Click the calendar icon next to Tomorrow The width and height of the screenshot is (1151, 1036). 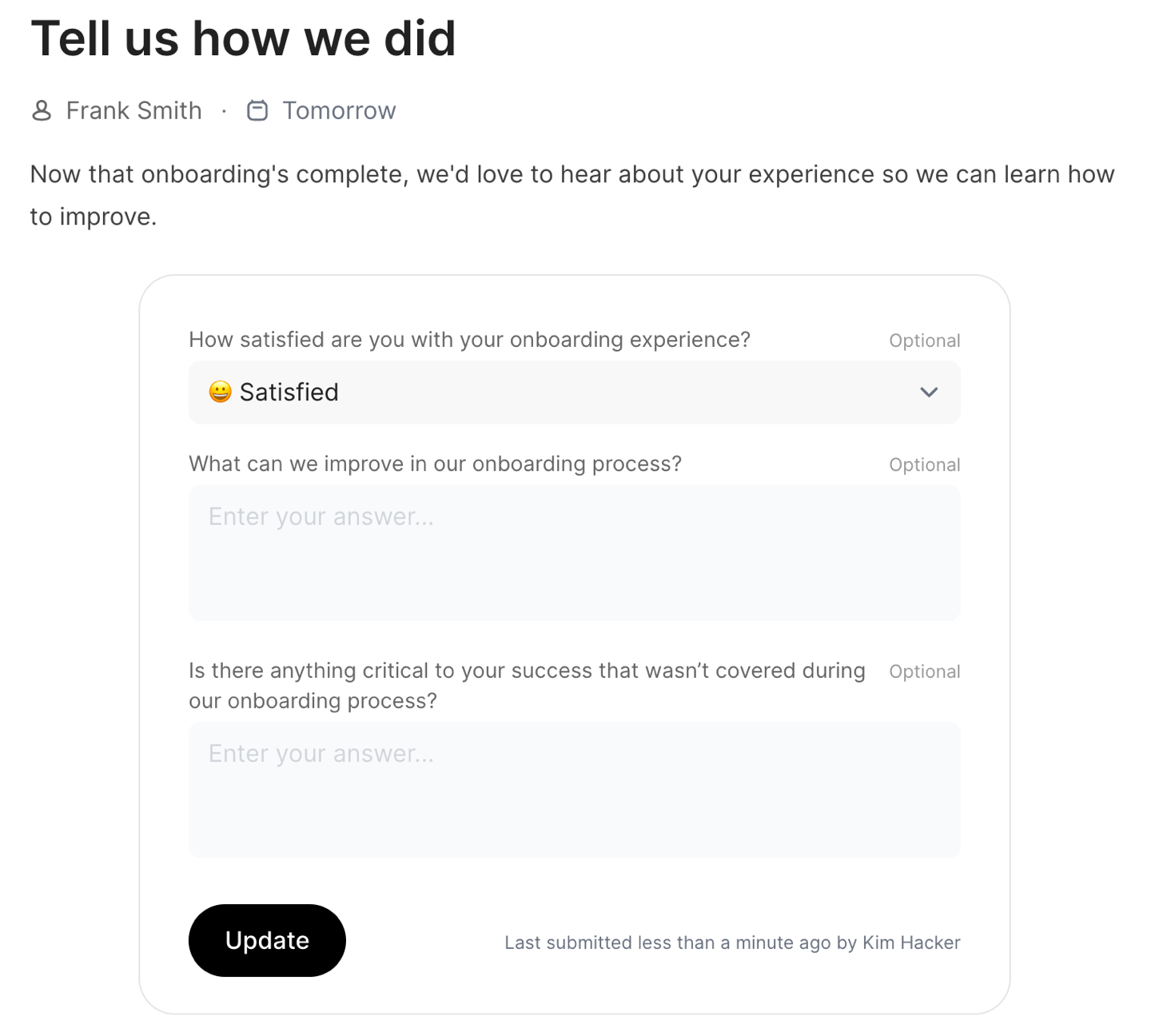(257, 110)
